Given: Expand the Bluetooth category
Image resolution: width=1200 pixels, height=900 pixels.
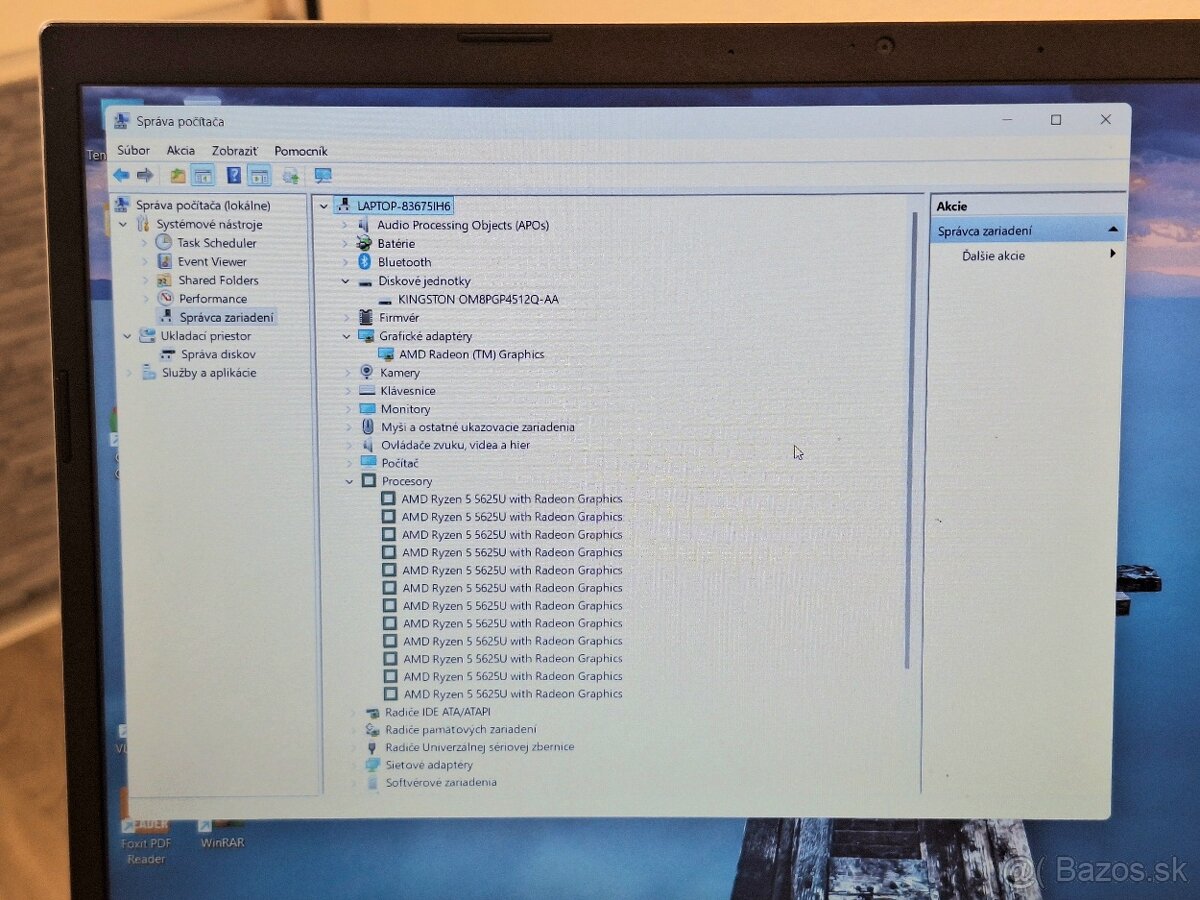Looking at the screenshot, I should tap(346, 262).
